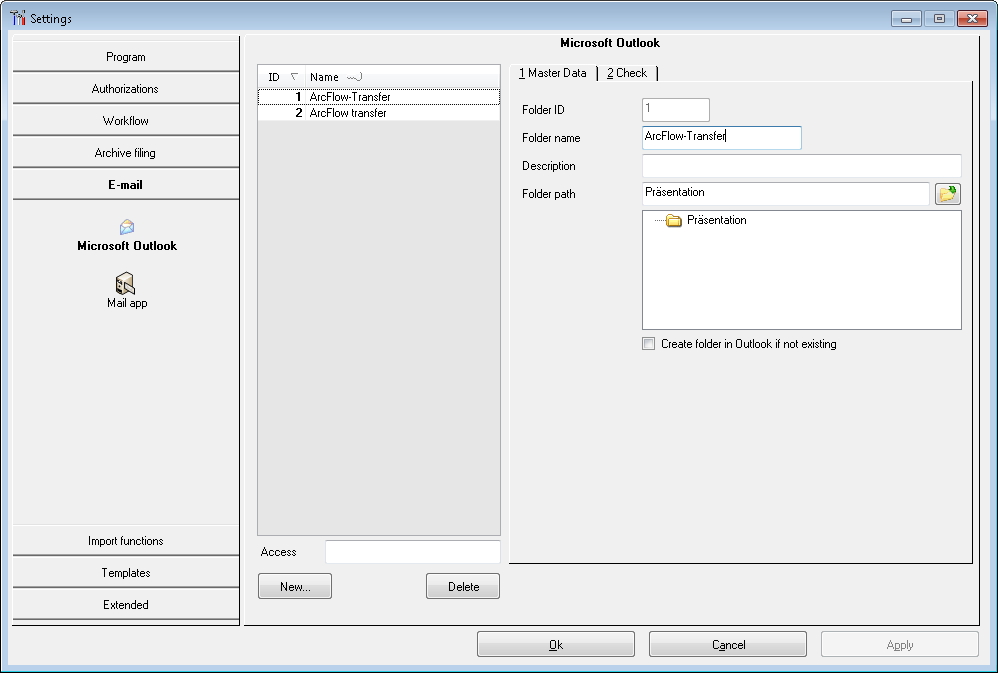Switch to the 1 Master Data tab
This screenshot has height=673, width=998.
[x=552, y=73]
